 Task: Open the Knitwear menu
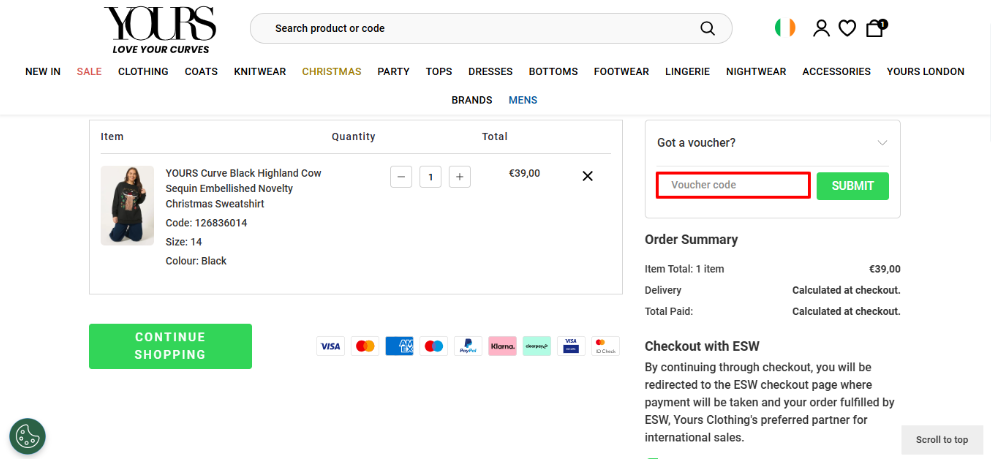click(260, 71)
